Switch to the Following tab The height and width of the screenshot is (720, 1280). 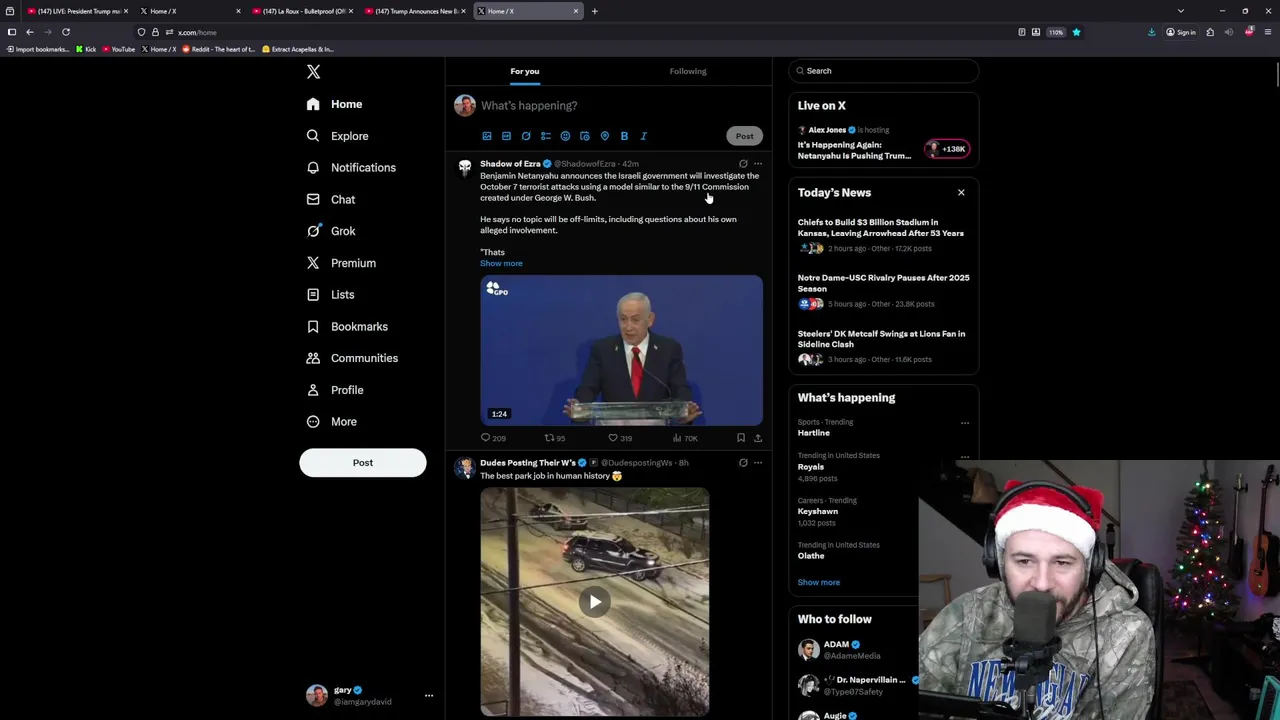pyautogui.click(x=688, y=71)
